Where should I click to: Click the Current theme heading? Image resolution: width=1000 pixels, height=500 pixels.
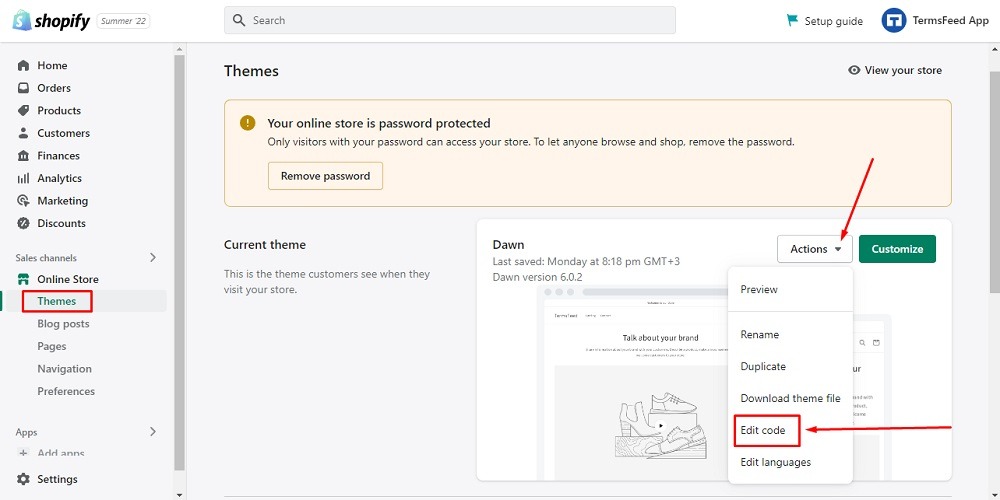point(265,245)
